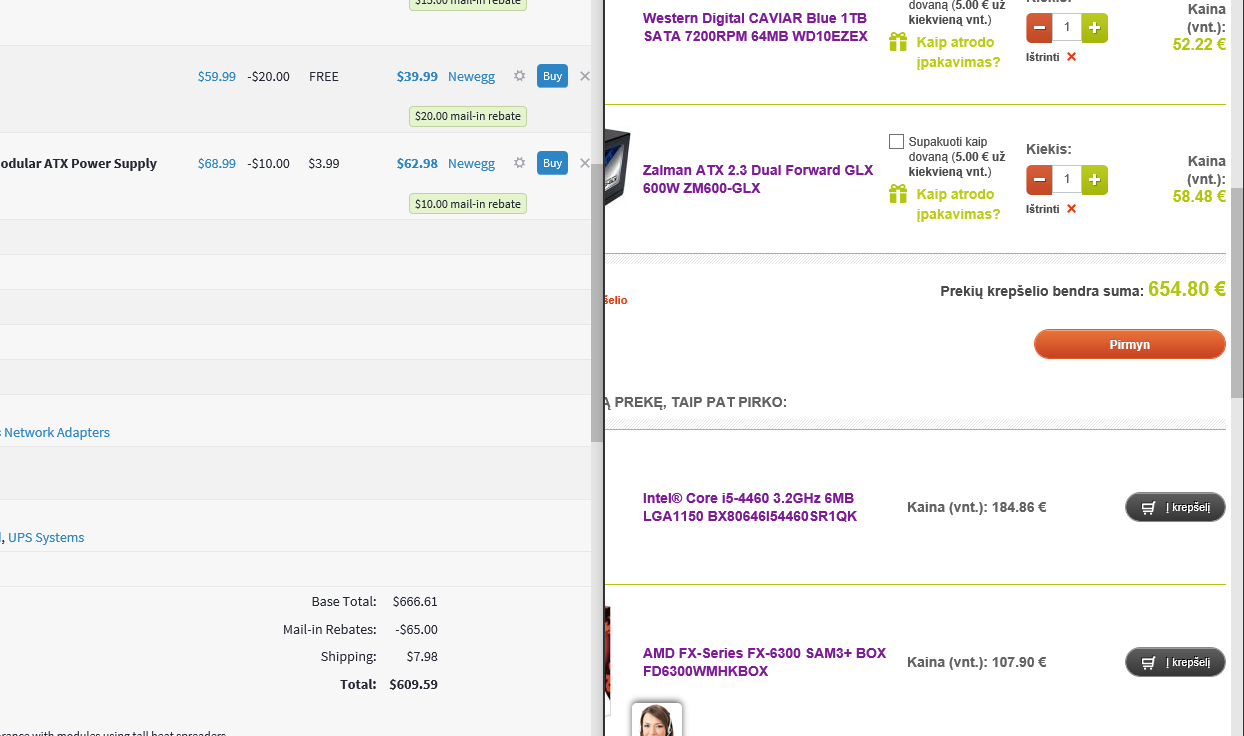Add AMD FX-6300 to cart
This screenshot has width=1244, height=736.
tap(1176, 662)
